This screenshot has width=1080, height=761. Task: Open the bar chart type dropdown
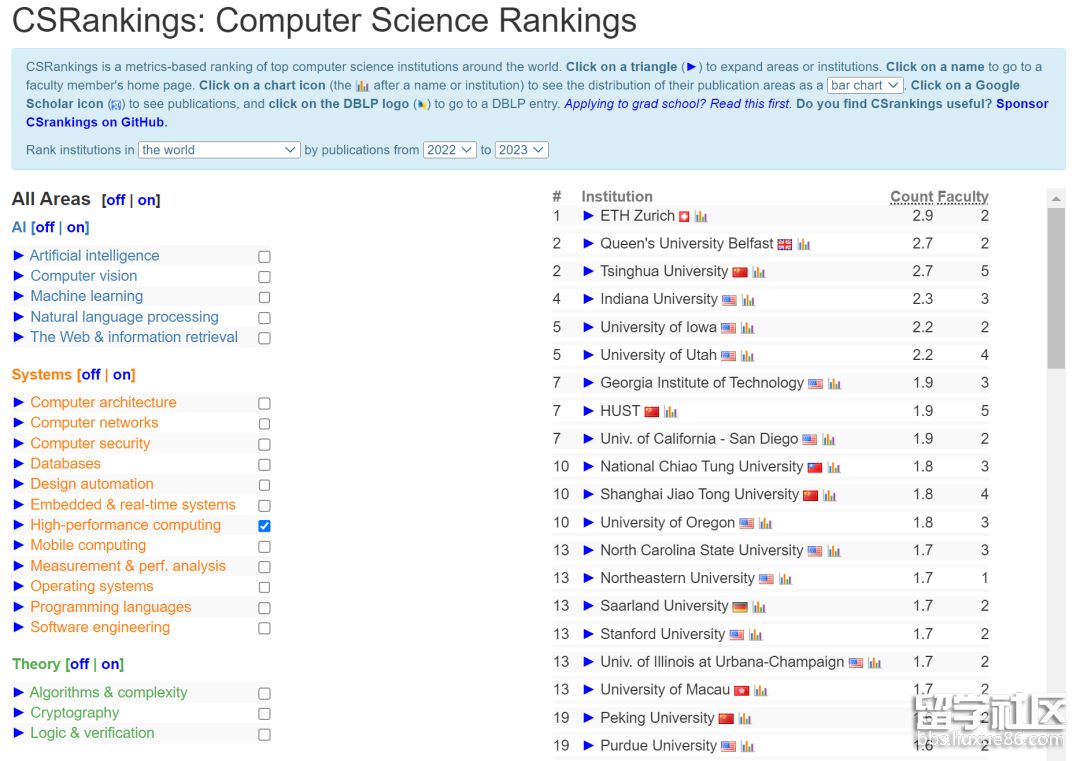click(x=865, y=85)
